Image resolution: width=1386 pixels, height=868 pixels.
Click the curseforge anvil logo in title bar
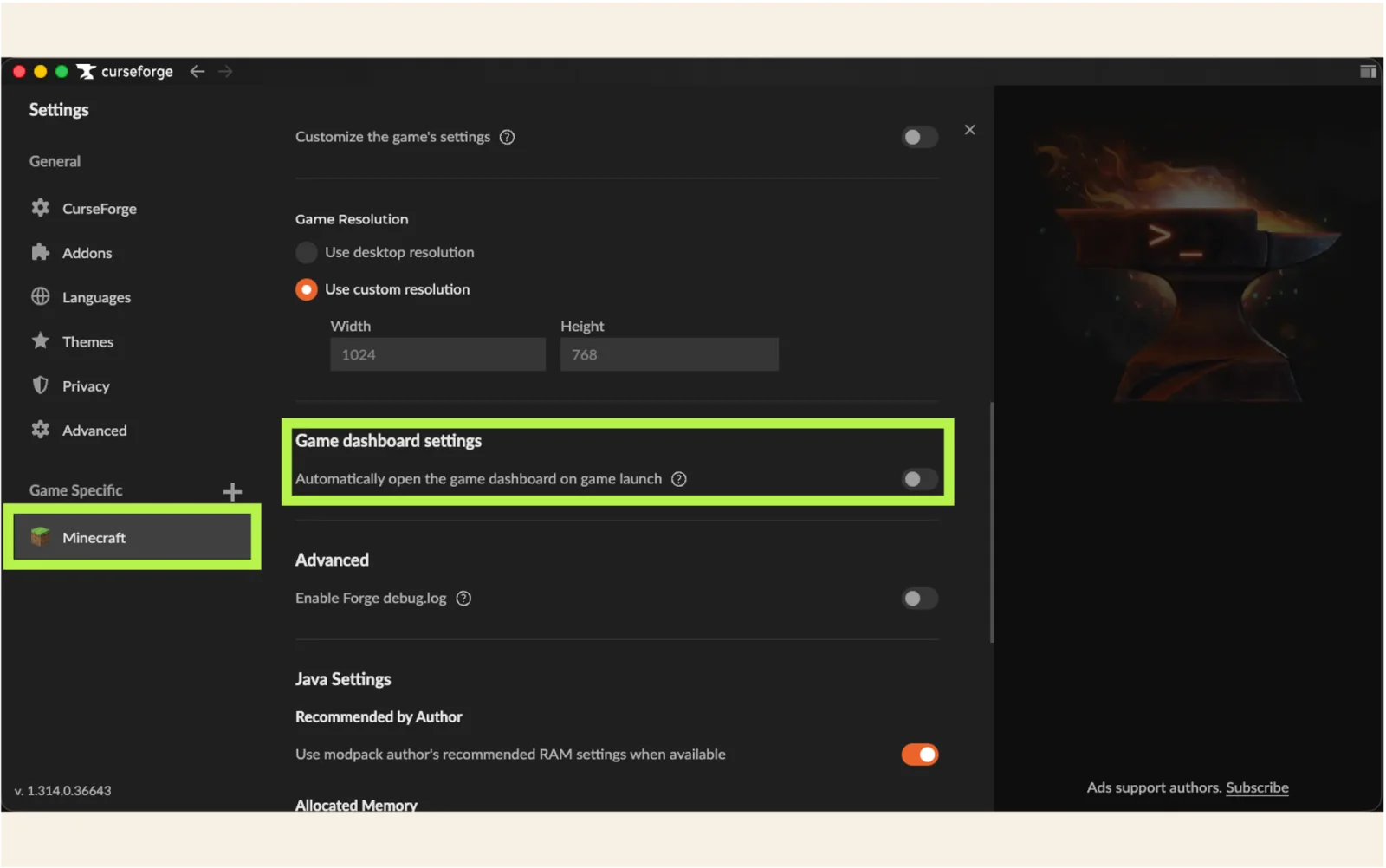point(86,71)
